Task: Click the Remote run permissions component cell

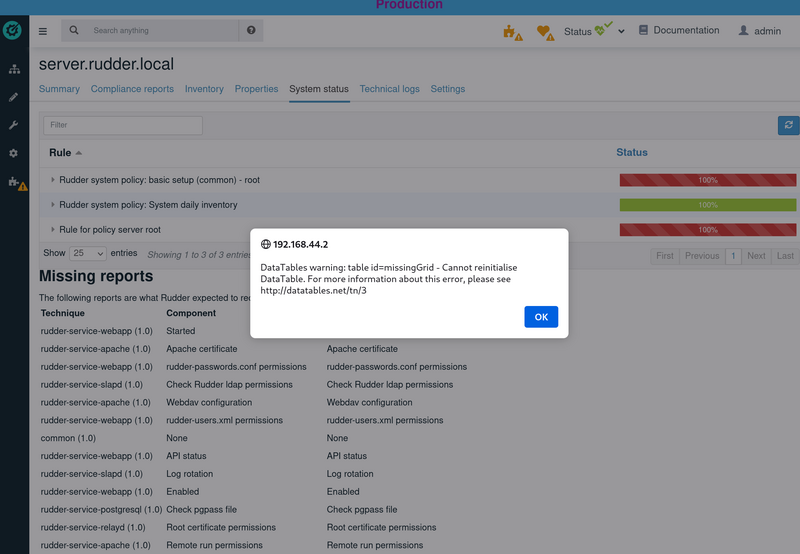Action: 214,545
